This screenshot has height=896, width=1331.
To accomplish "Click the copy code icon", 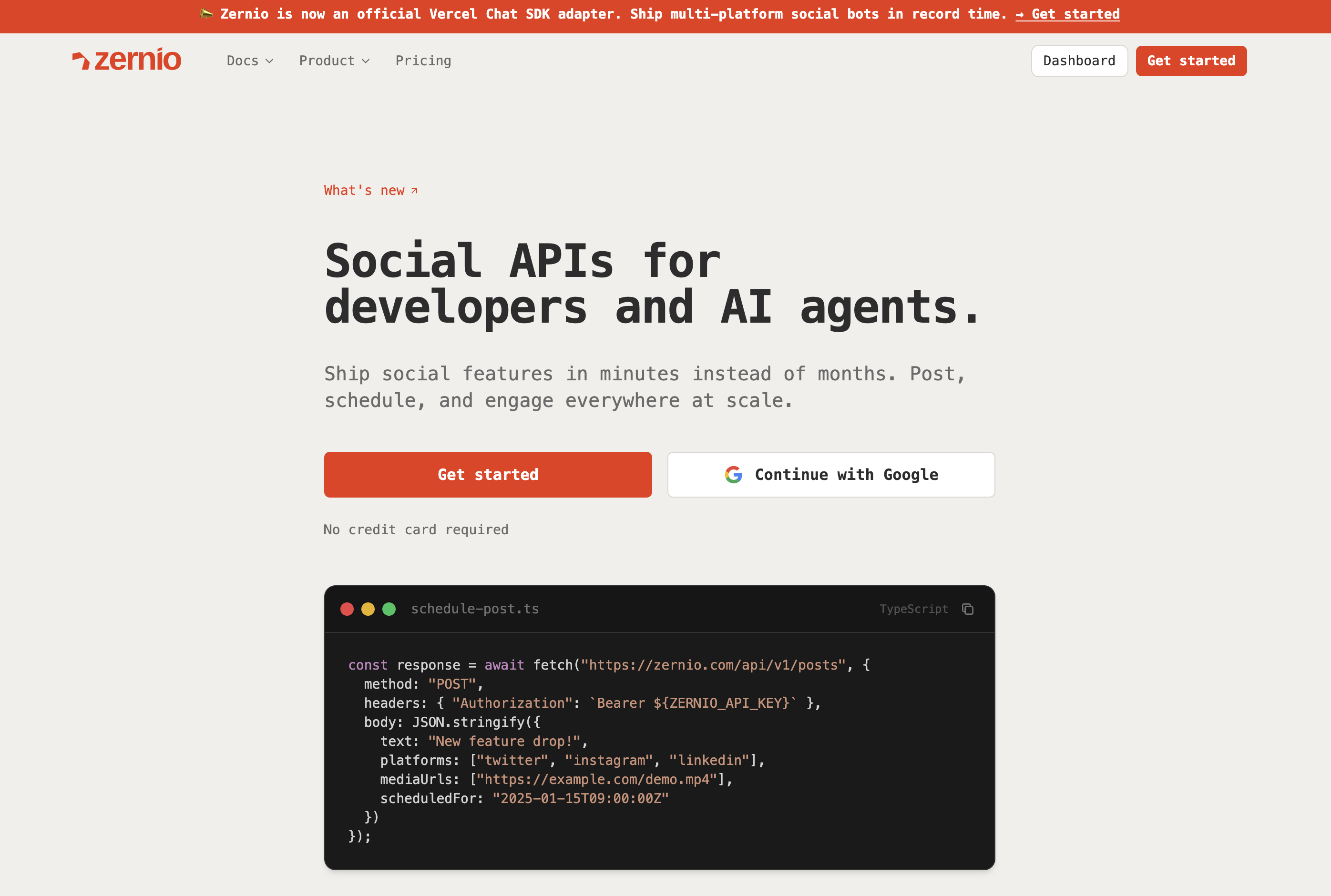I will click(968, 609).
